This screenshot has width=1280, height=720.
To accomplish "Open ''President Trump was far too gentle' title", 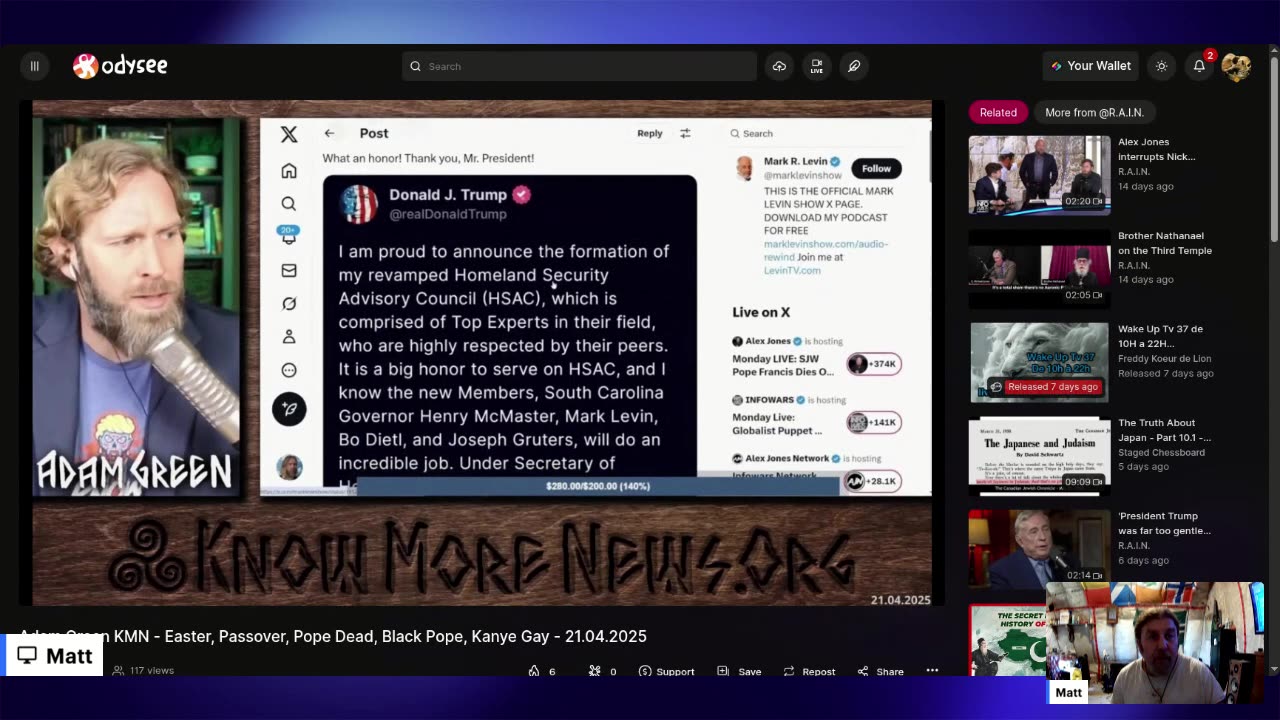I will (x=1165, y=523).
